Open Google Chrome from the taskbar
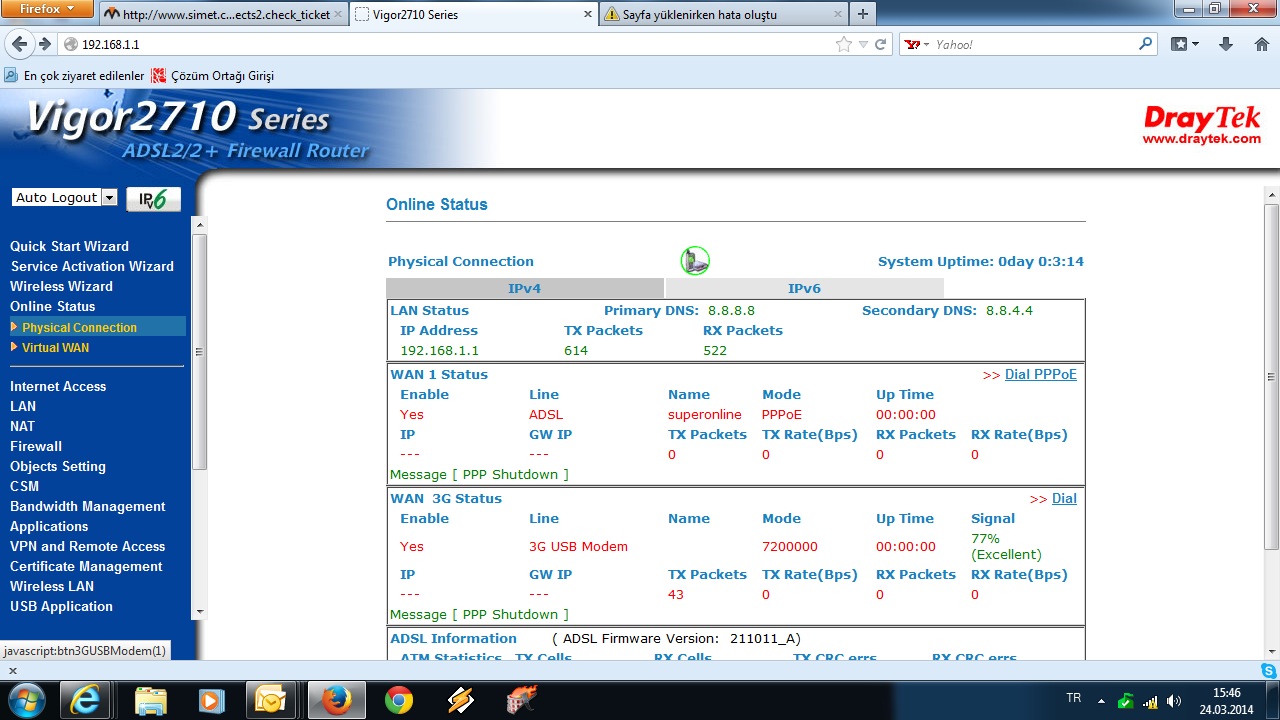The width and height of the screenshot is (1280, 720). (399, 699)
